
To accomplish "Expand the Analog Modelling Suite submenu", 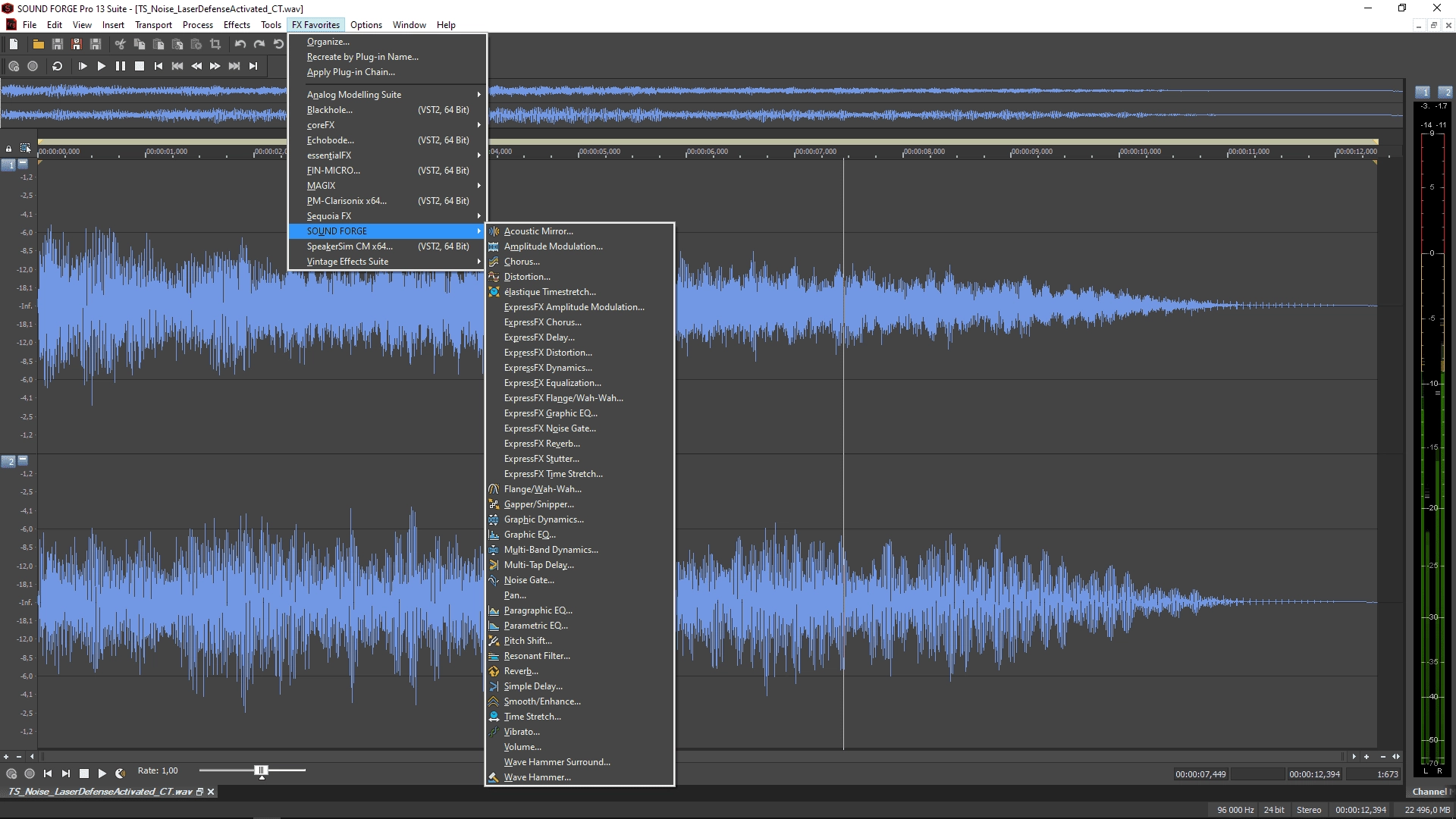I will 387,95.
